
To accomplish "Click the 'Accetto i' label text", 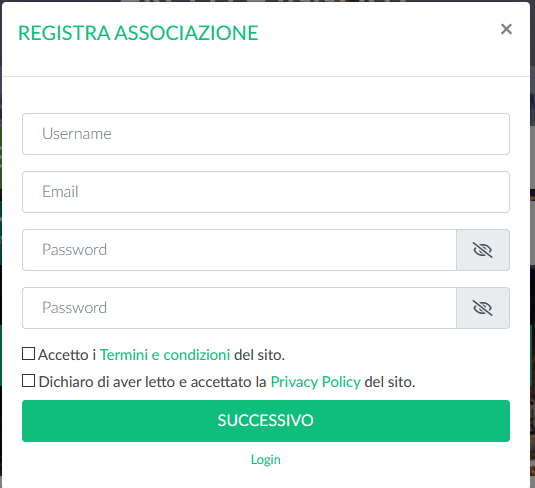I will click(x=67, y=355).
